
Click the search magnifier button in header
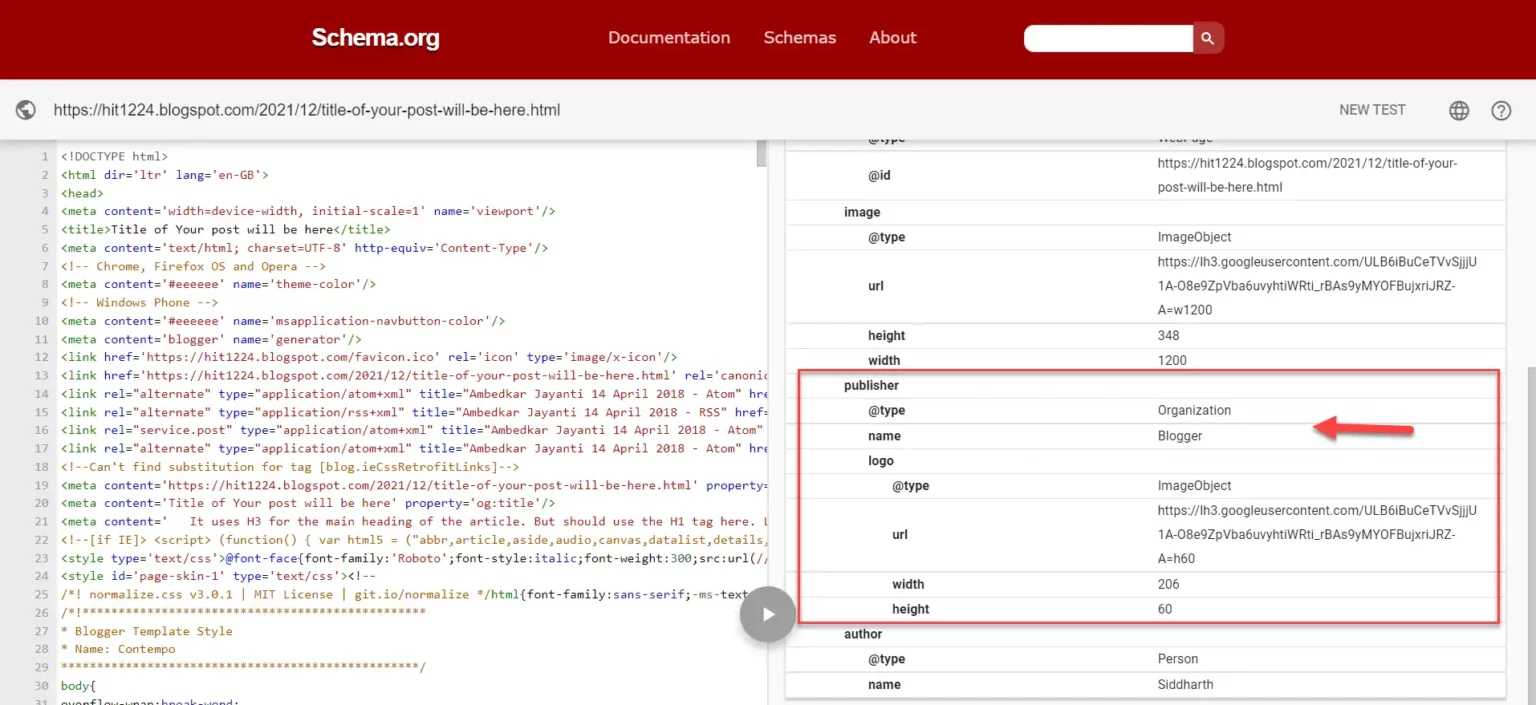[x=1208, y=38]
